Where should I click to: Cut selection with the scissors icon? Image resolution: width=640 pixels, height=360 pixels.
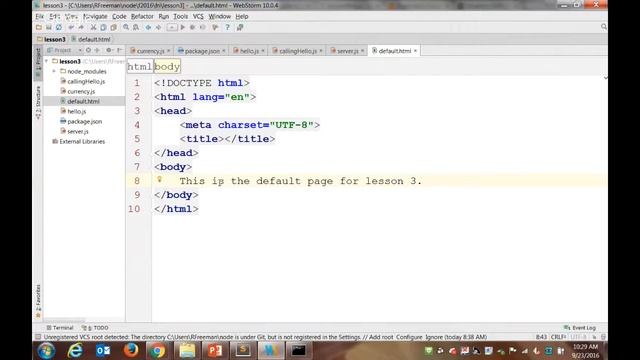click(93, 27)
